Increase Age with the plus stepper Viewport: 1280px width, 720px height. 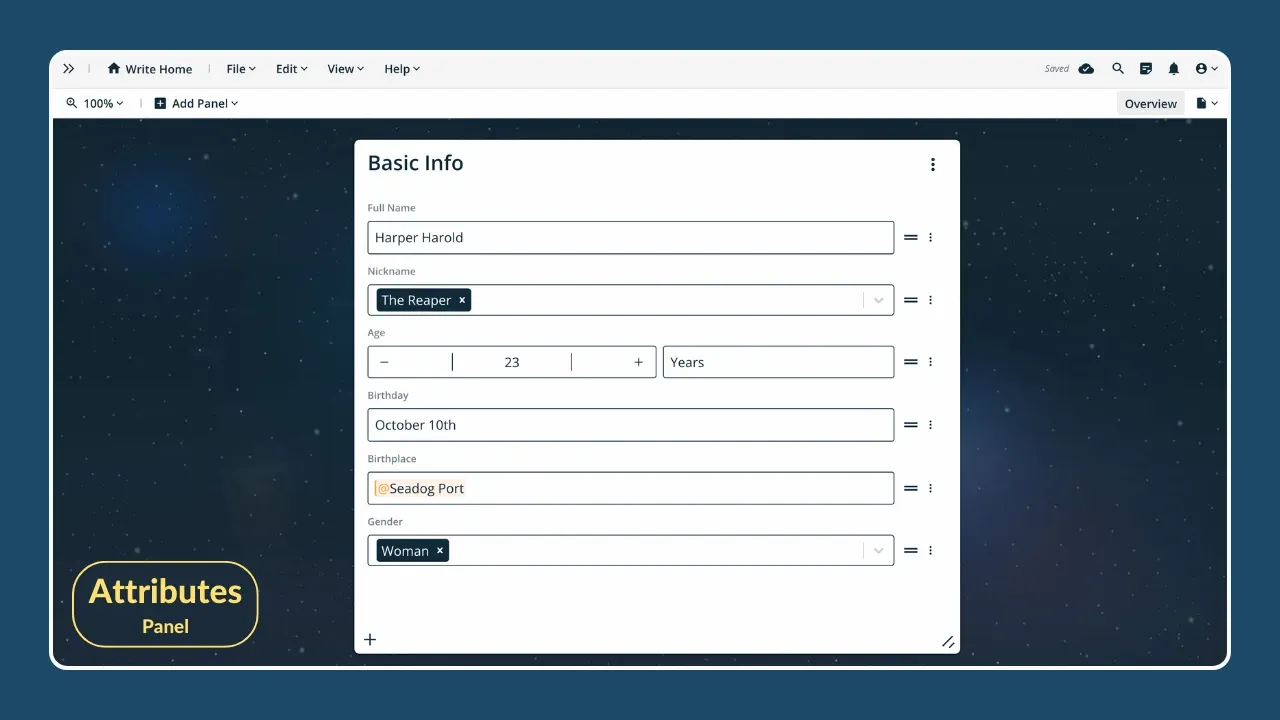638,362
